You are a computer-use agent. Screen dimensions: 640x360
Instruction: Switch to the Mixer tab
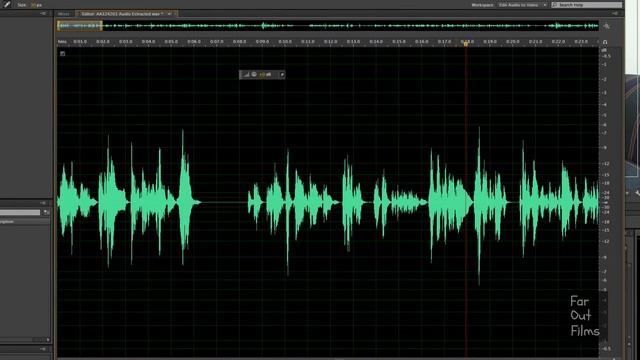coord(63,14)
